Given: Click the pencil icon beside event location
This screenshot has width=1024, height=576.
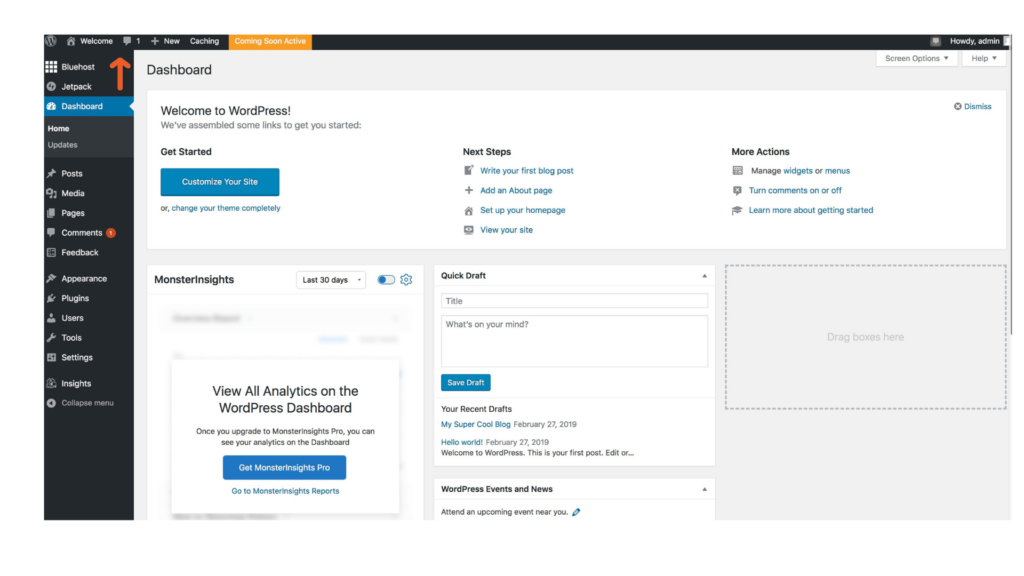Looking at the screenshot, I should pyautogui.click(x=576, y=512).
